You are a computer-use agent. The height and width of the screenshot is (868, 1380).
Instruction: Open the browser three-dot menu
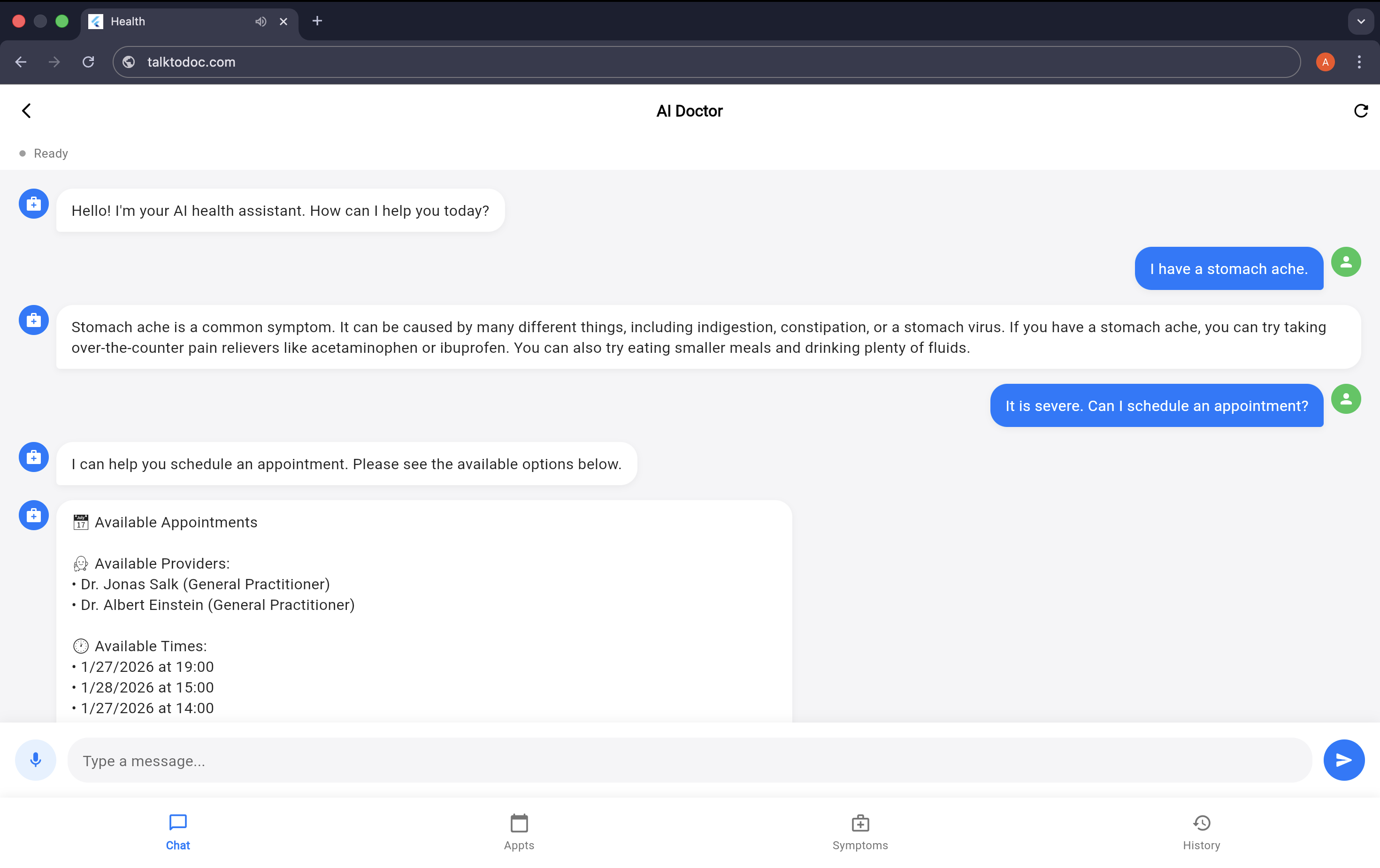(x=1359, y=62)
